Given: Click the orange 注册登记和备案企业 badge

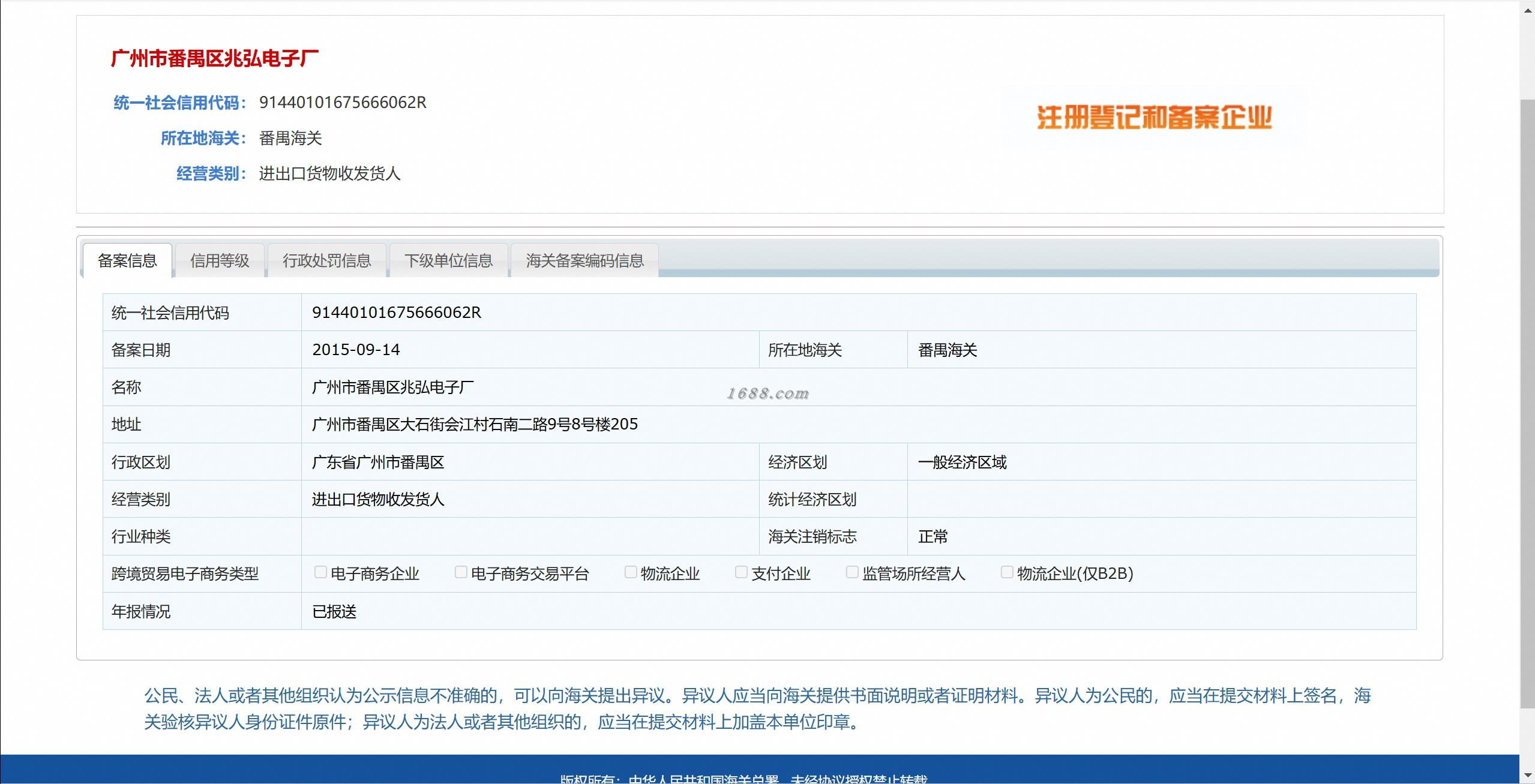Looking at the screenshot, I should click(1154, 117).
